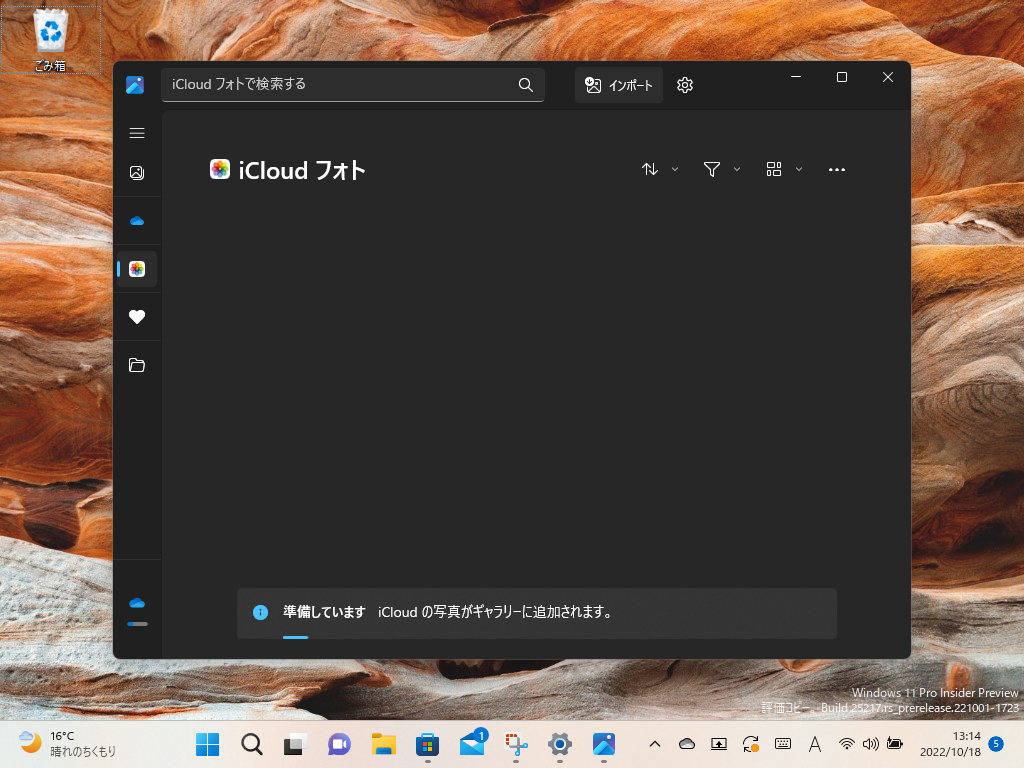Open the filter dropdown chevron
Screen dimensions: 1024x768
(x=737, y=169)
